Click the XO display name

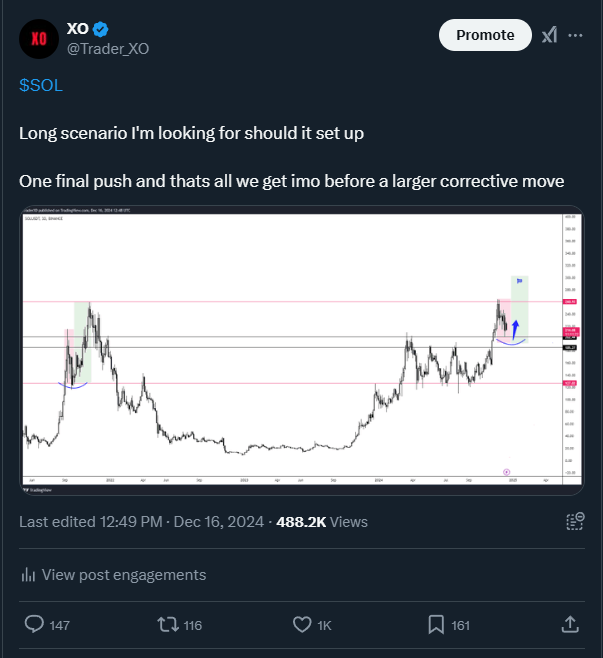[x=78, y=29]
